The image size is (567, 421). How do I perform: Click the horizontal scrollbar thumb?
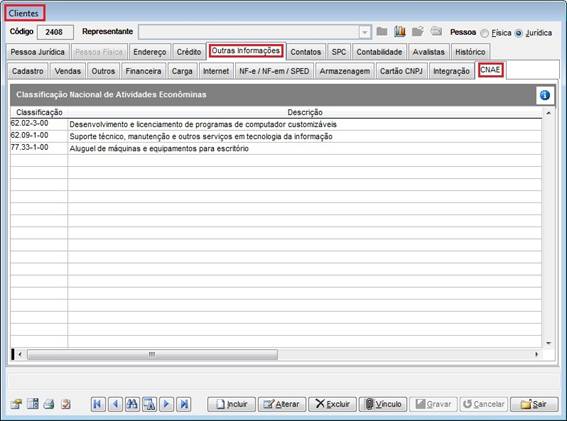pyautogui.click(x=153, y=354)
